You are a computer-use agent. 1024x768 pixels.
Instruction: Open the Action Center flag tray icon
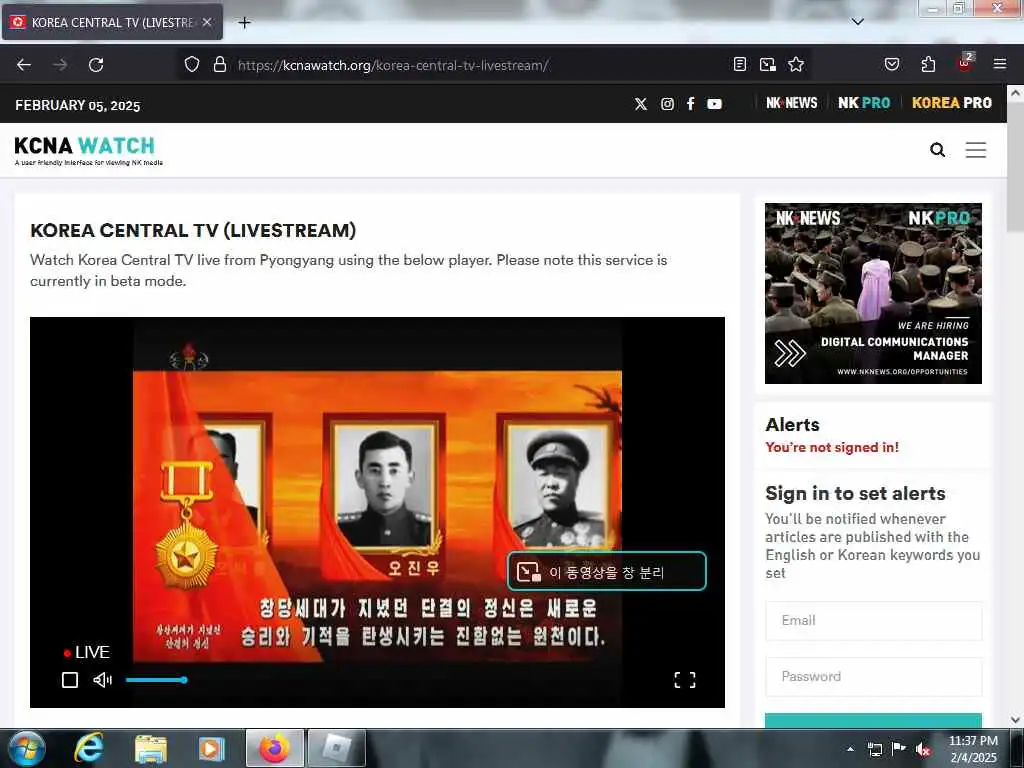(x=899, y=749)
